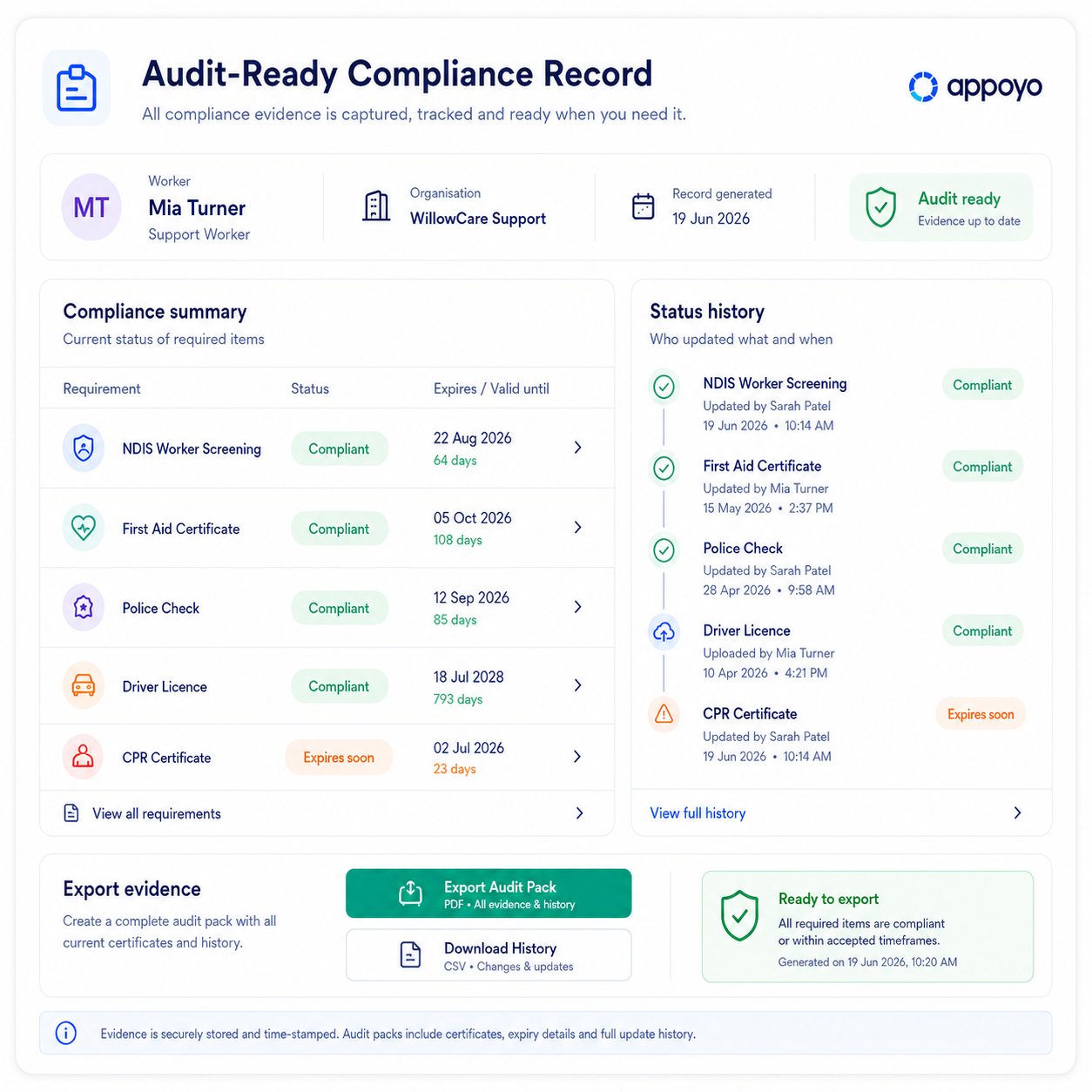1092x1092 pixels.
Task: Click the CPR Certificate person icon
Action: click(84, 757)
